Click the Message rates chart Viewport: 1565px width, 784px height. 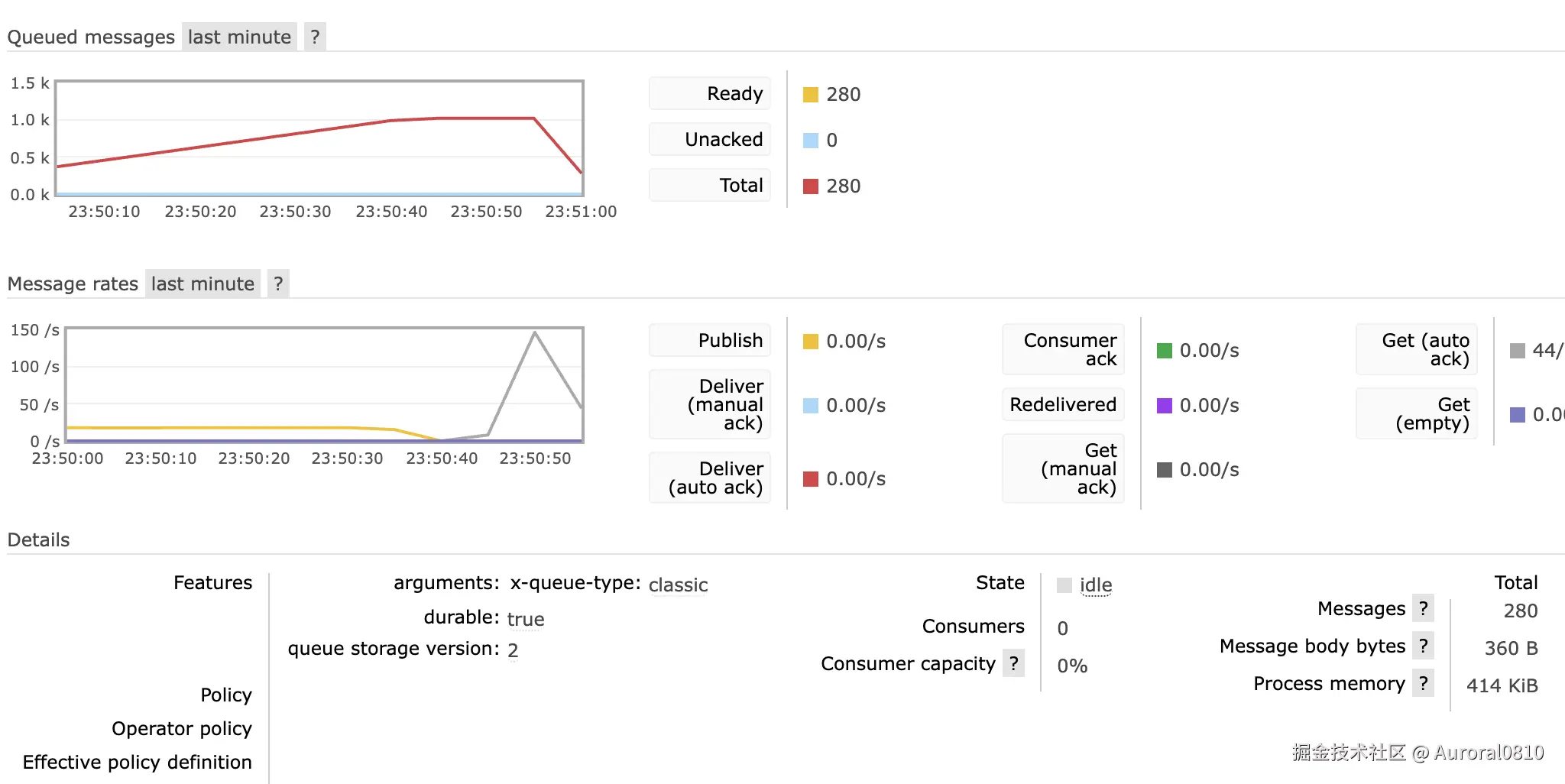(x=324, y=385)
